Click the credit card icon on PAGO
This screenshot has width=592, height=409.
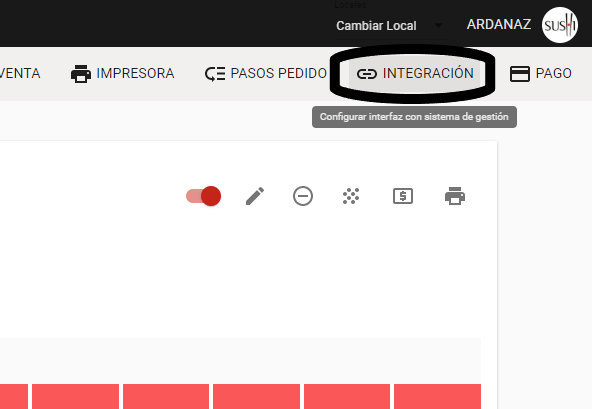pos(520,74)
